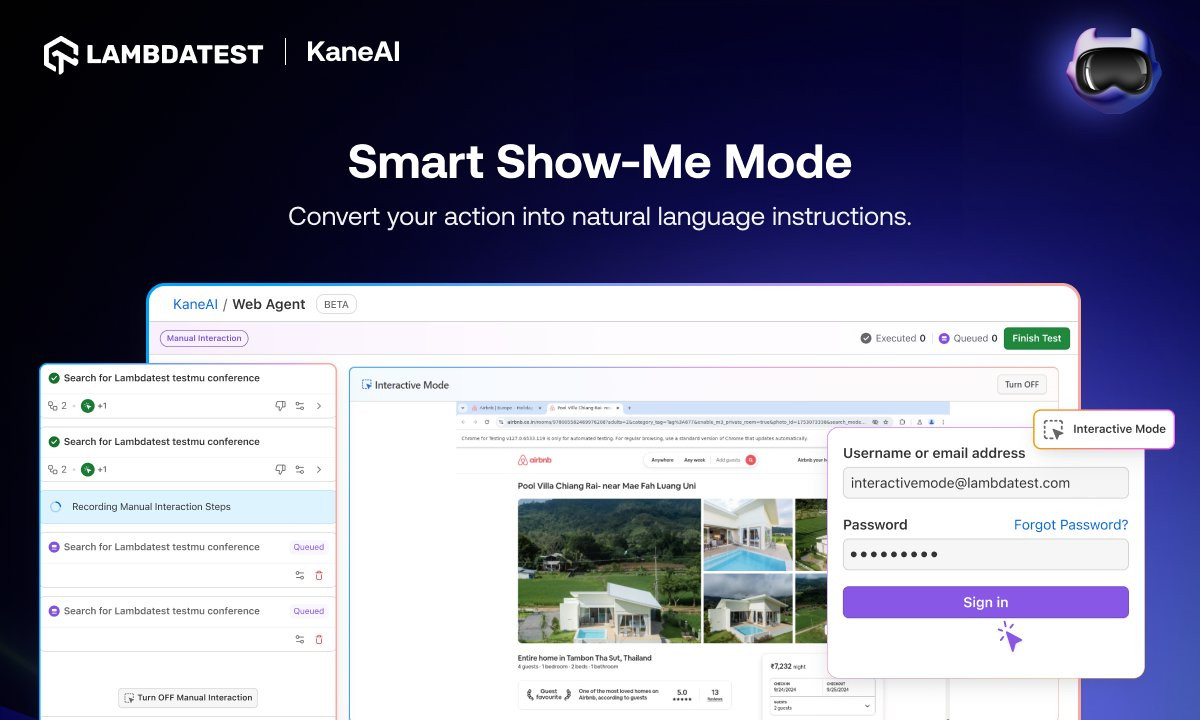
Task: Turn OFF Interactive Mode
Action: [x=1021, y=385]
